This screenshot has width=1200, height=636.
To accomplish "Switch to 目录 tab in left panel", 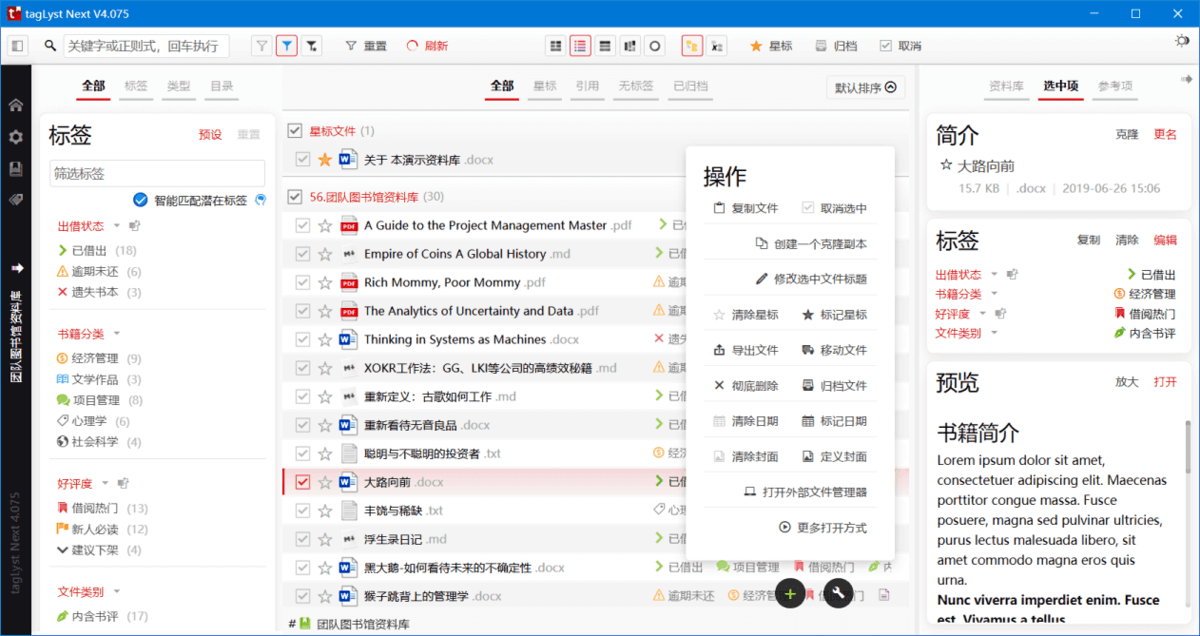I will 221,86.
